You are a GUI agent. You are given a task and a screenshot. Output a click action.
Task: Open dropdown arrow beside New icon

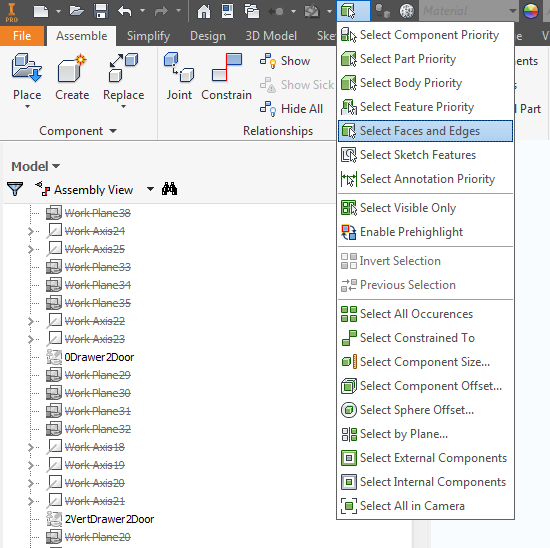[58, 12]
